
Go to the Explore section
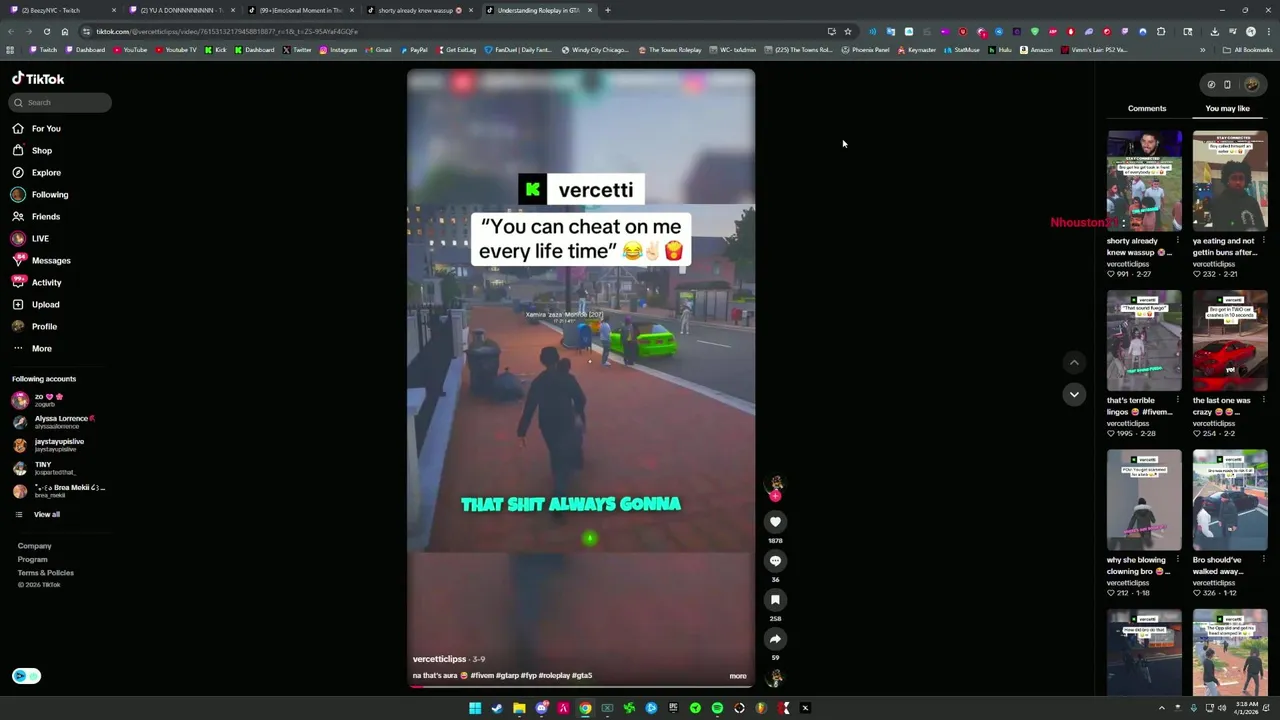point(37,173)
